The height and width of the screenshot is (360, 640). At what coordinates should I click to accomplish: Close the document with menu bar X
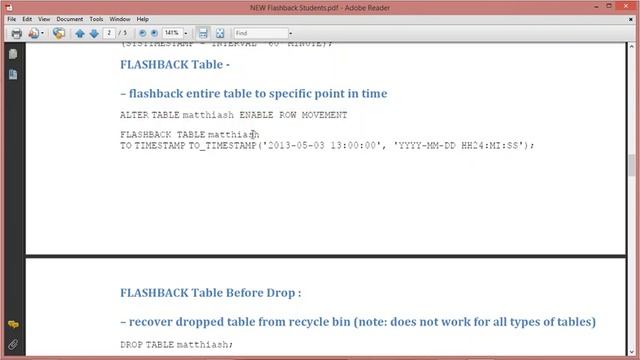pos(631,19)
